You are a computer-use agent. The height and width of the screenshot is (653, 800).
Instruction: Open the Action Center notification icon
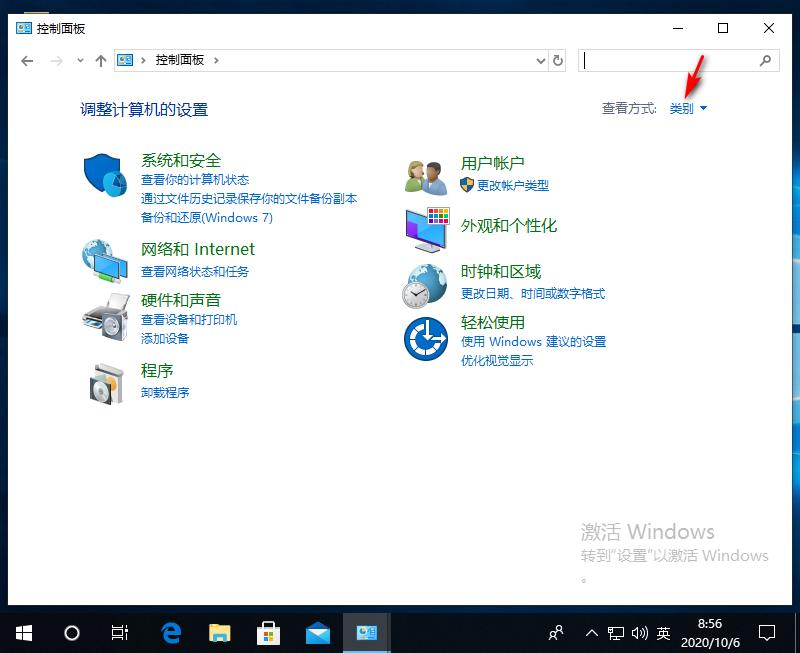(767, 633)
